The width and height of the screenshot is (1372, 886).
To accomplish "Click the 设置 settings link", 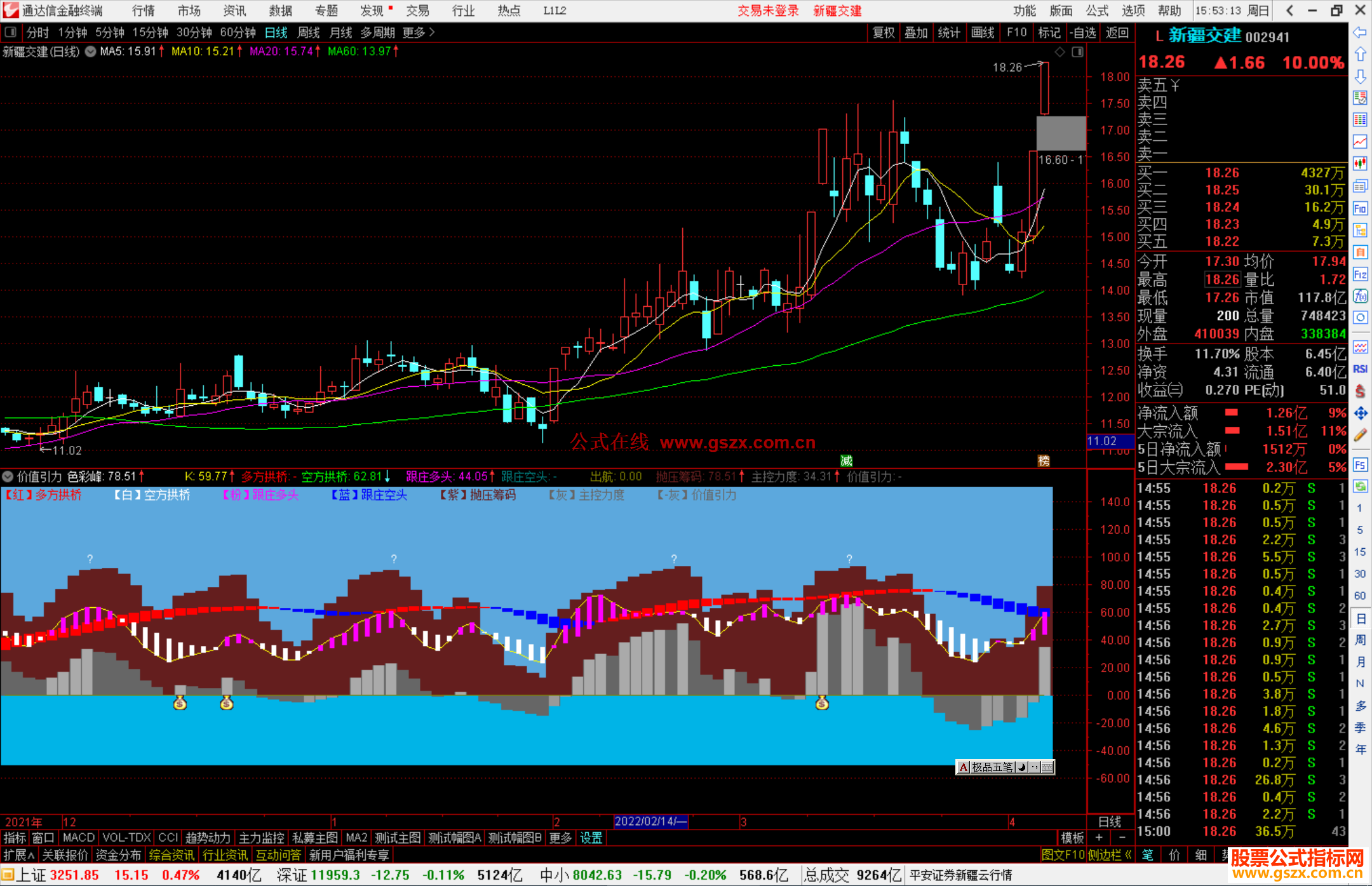I will tap(591, 838).
